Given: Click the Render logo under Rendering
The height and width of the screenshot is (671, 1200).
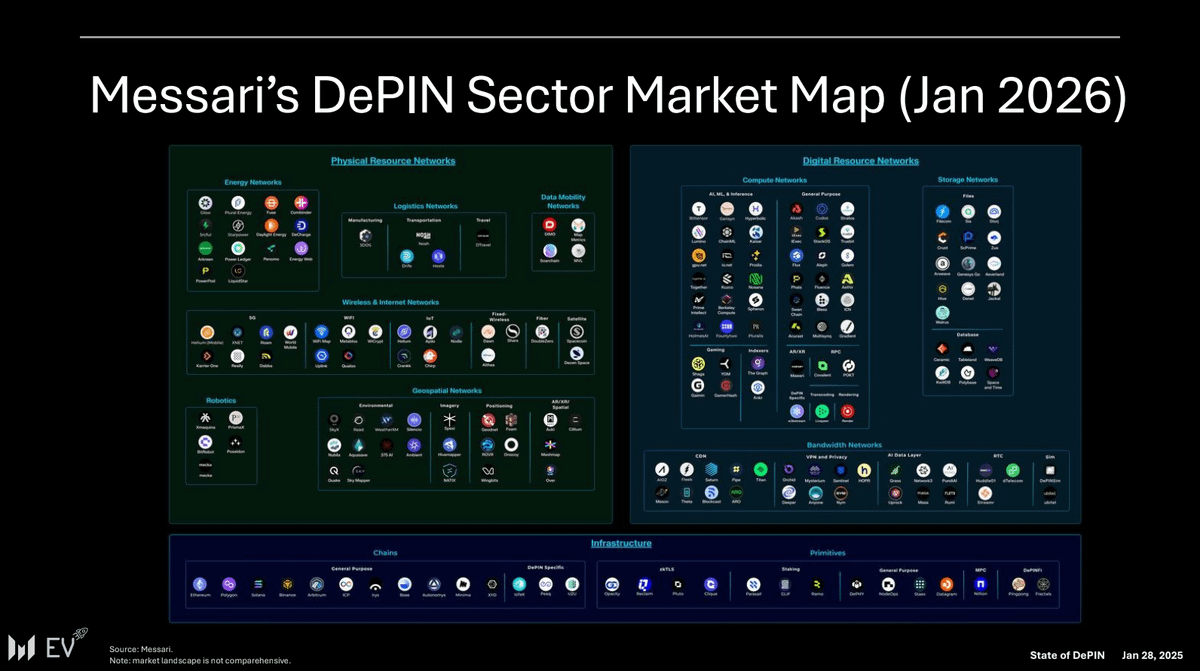Looking at the screenshot, I should point(848,410).
